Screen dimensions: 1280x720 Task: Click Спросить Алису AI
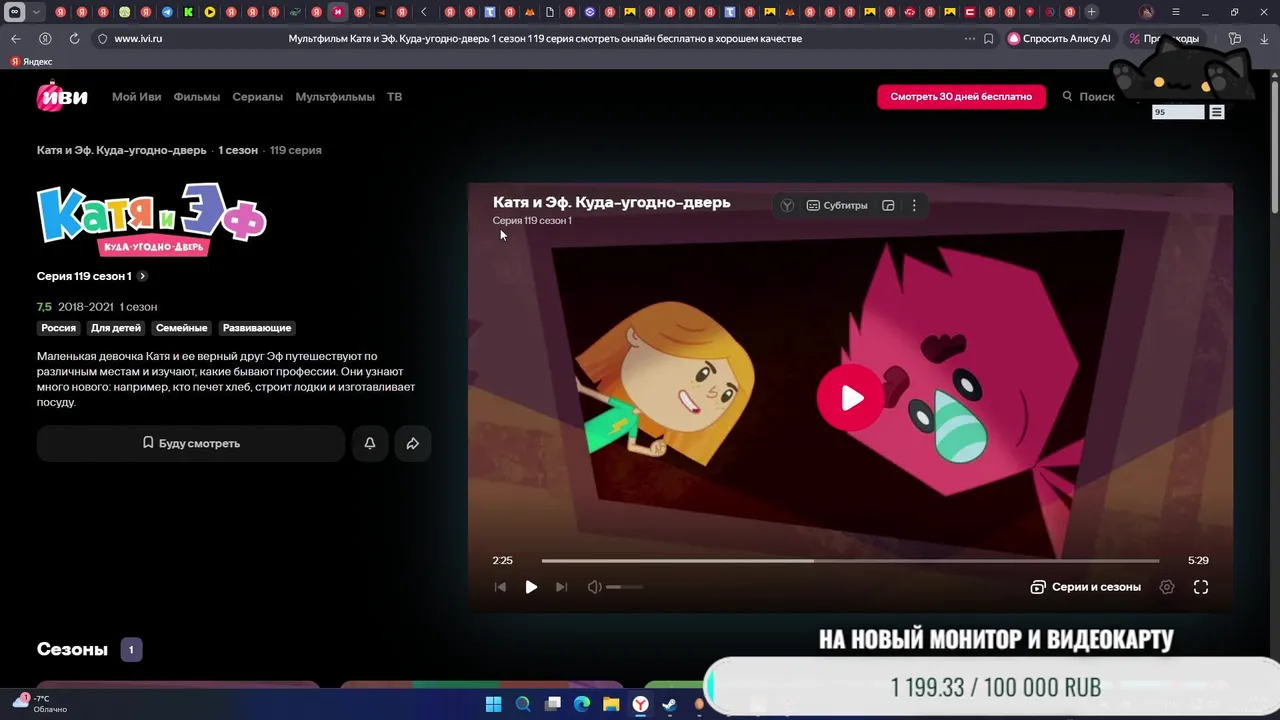pyautogui.click(x=1060, y=39)
